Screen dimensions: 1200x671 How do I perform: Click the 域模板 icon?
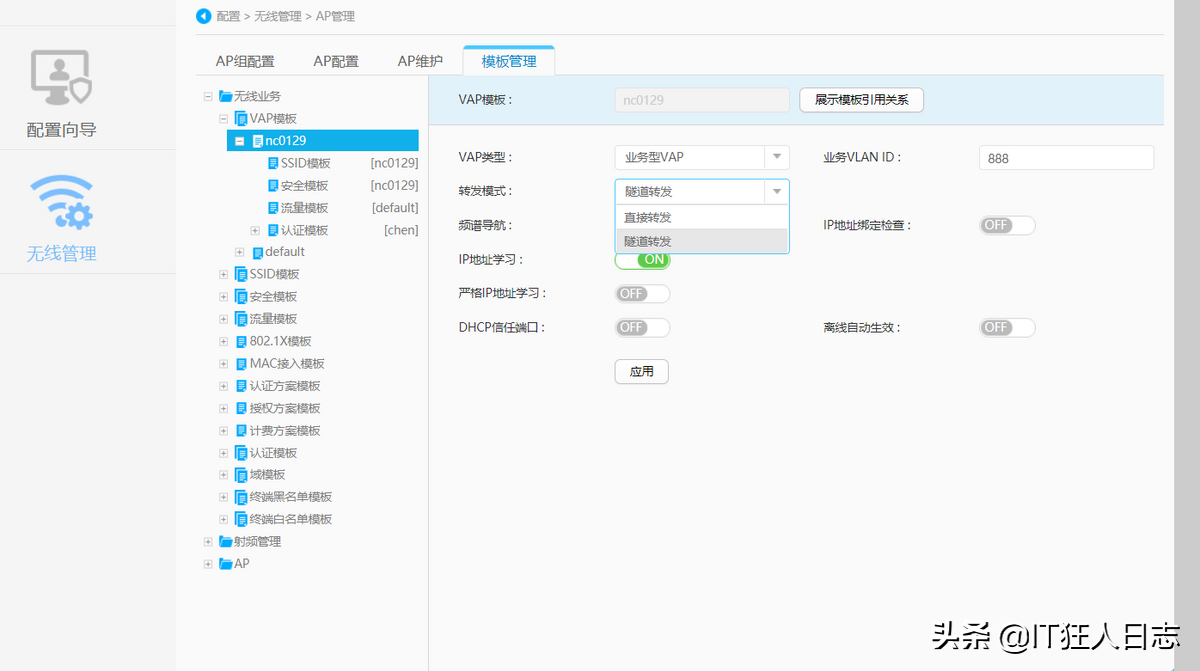point(241,475)
